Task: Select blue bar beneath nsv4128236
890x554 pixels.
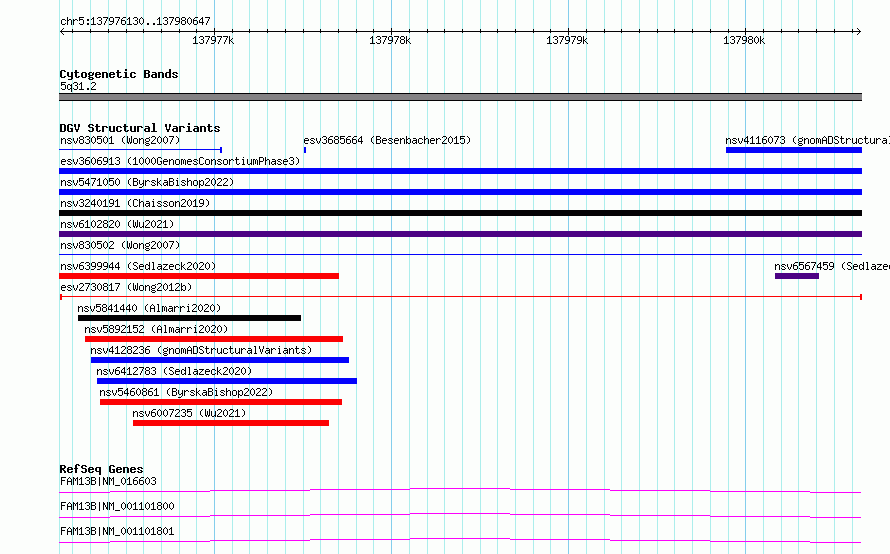Action: click(220, 360)
